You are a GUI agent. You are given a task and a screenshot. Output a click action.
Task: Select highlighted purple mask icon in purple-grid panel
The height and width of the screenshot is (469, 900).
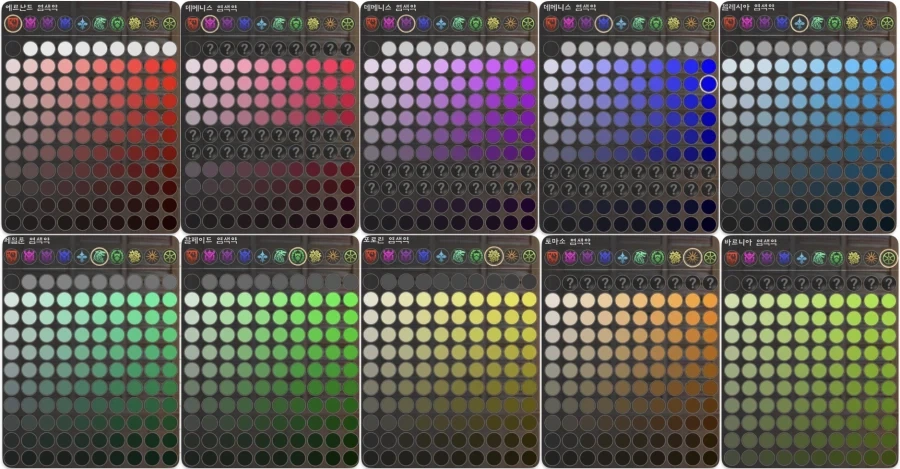coord(406,24)
